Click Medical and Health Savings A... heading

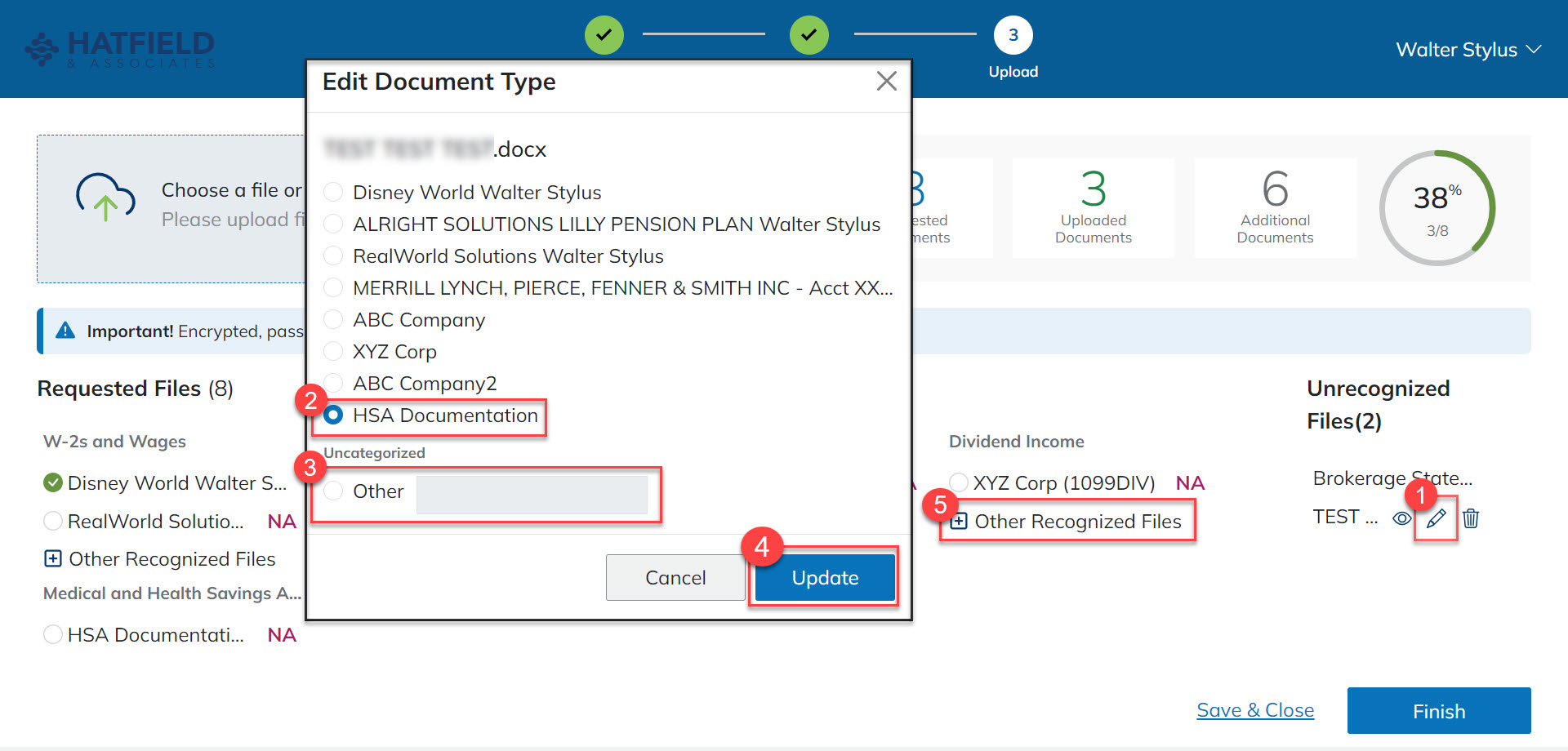click(172, 593)
